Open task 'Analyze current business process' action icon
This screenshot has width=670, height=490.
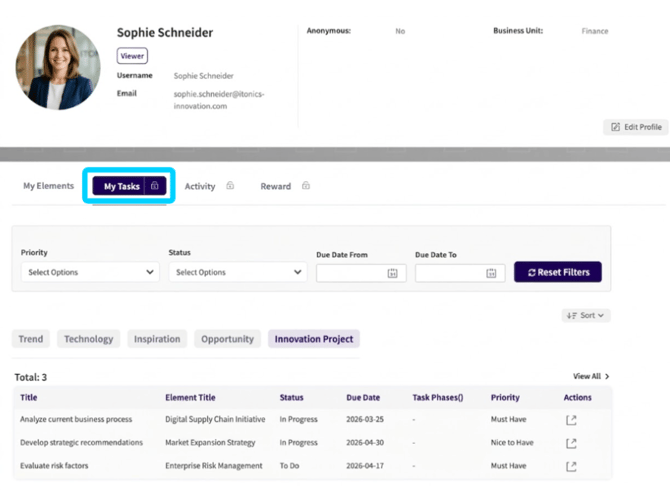click(571, 420)
